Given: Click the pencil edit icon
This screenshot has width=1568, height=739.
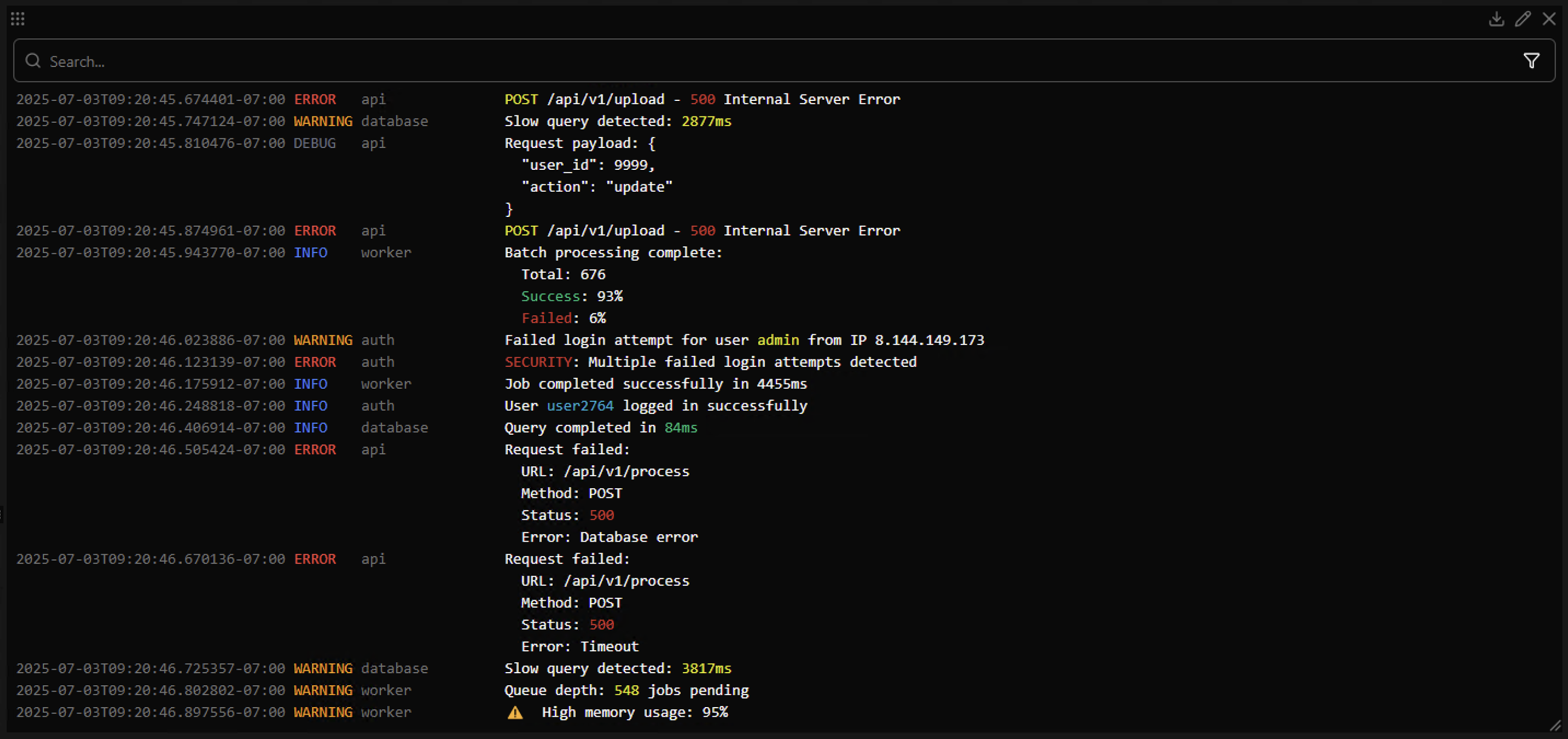Looking at the screenshot, I should point(1523,19).
